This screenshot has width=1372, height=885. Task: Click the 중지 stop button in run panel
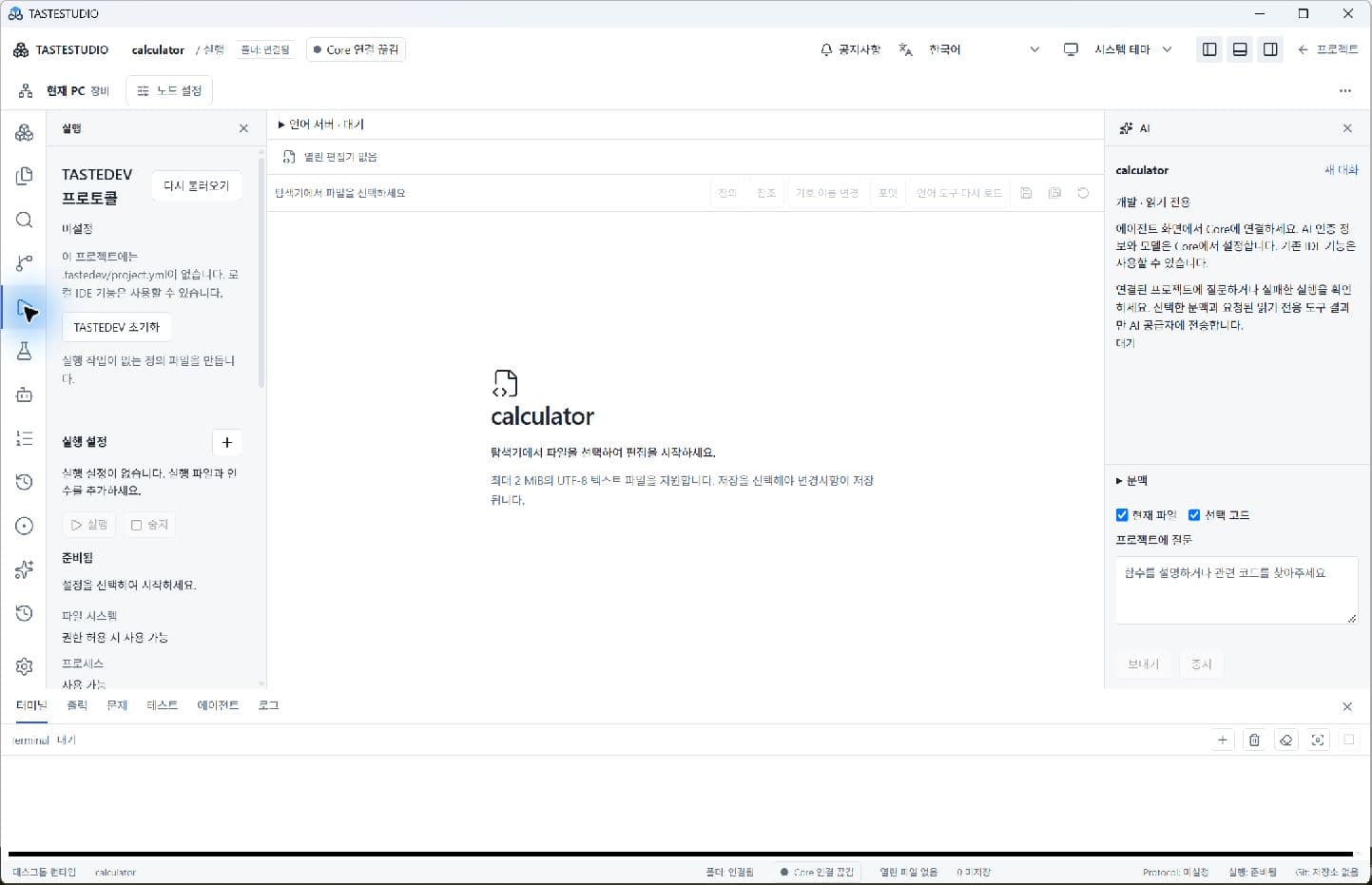tap(149, 525)
